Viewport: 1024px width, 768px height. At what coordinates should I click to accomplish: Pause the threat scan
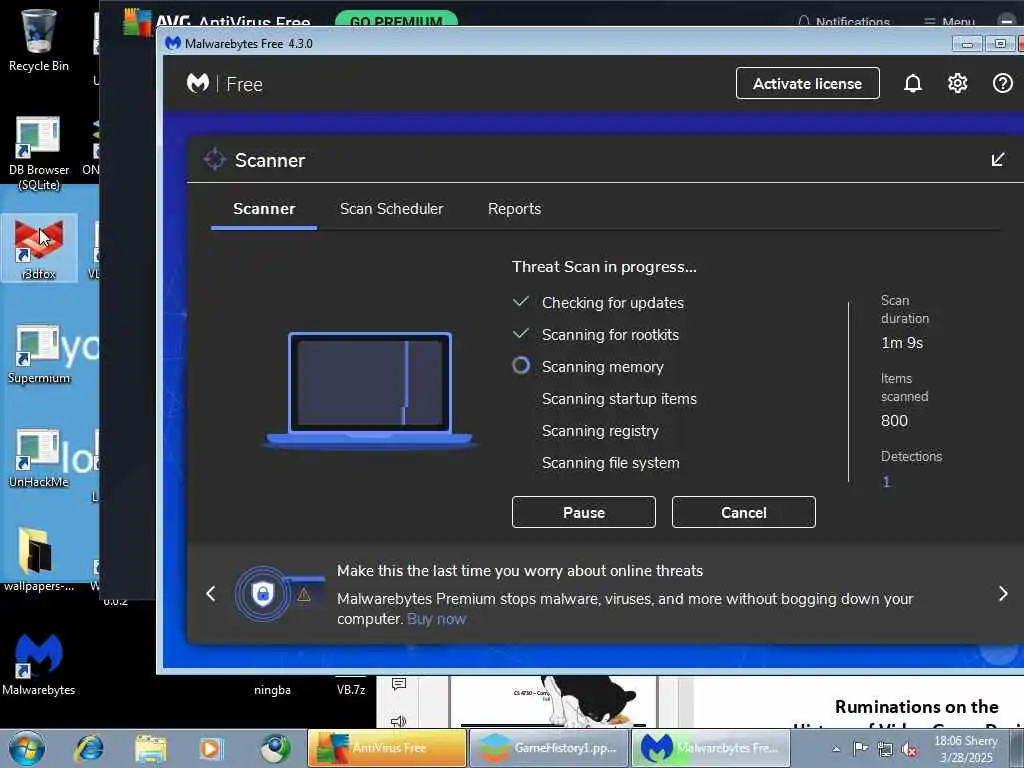pos(584,513)
